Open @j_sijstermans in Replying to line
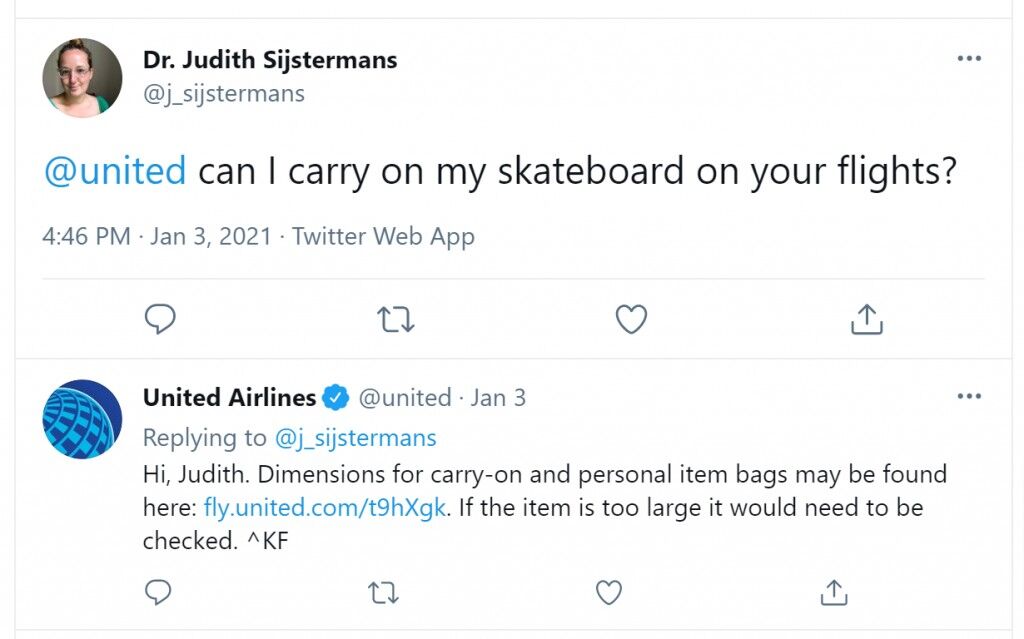The width and height of the screenshot is (1024, 639). click(x=355, y=438)
